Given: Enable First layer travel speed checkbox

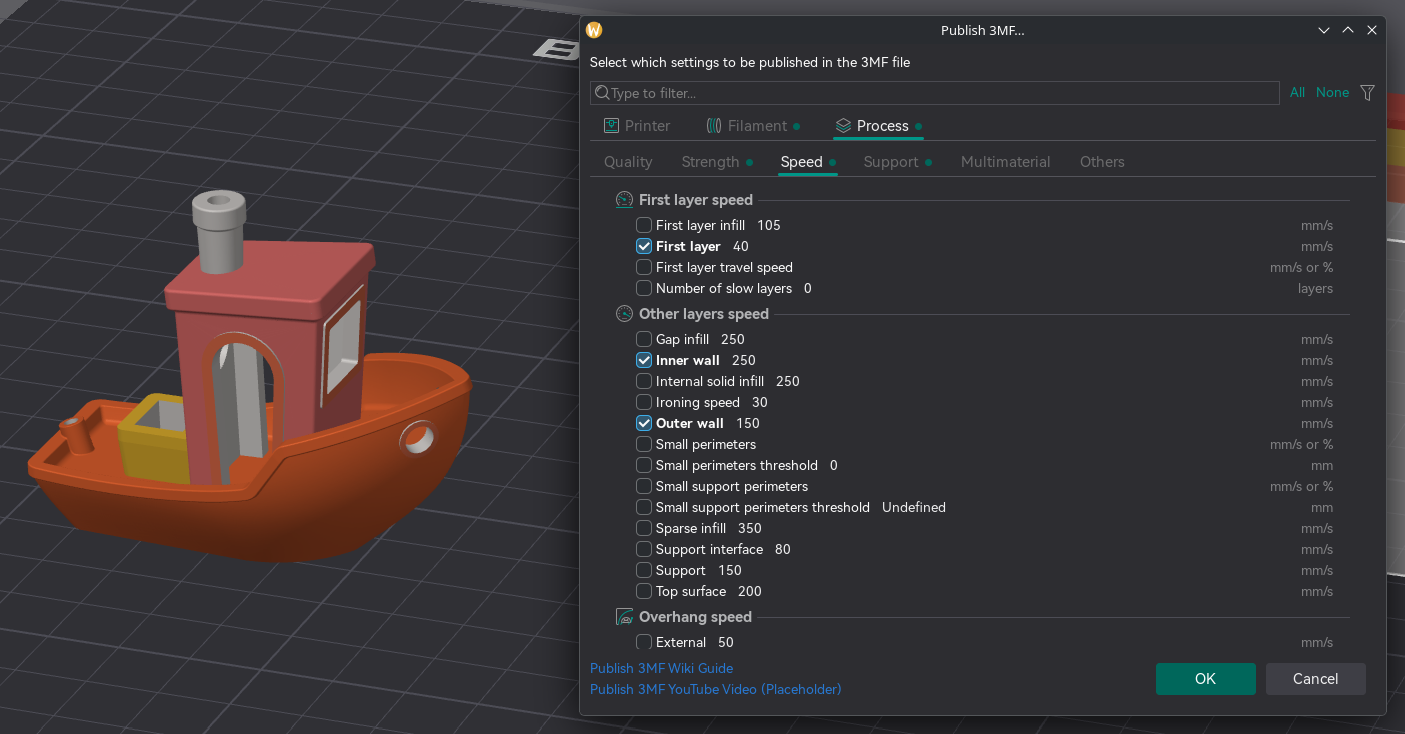Looking at the screenshot, I should click(644, 267).
